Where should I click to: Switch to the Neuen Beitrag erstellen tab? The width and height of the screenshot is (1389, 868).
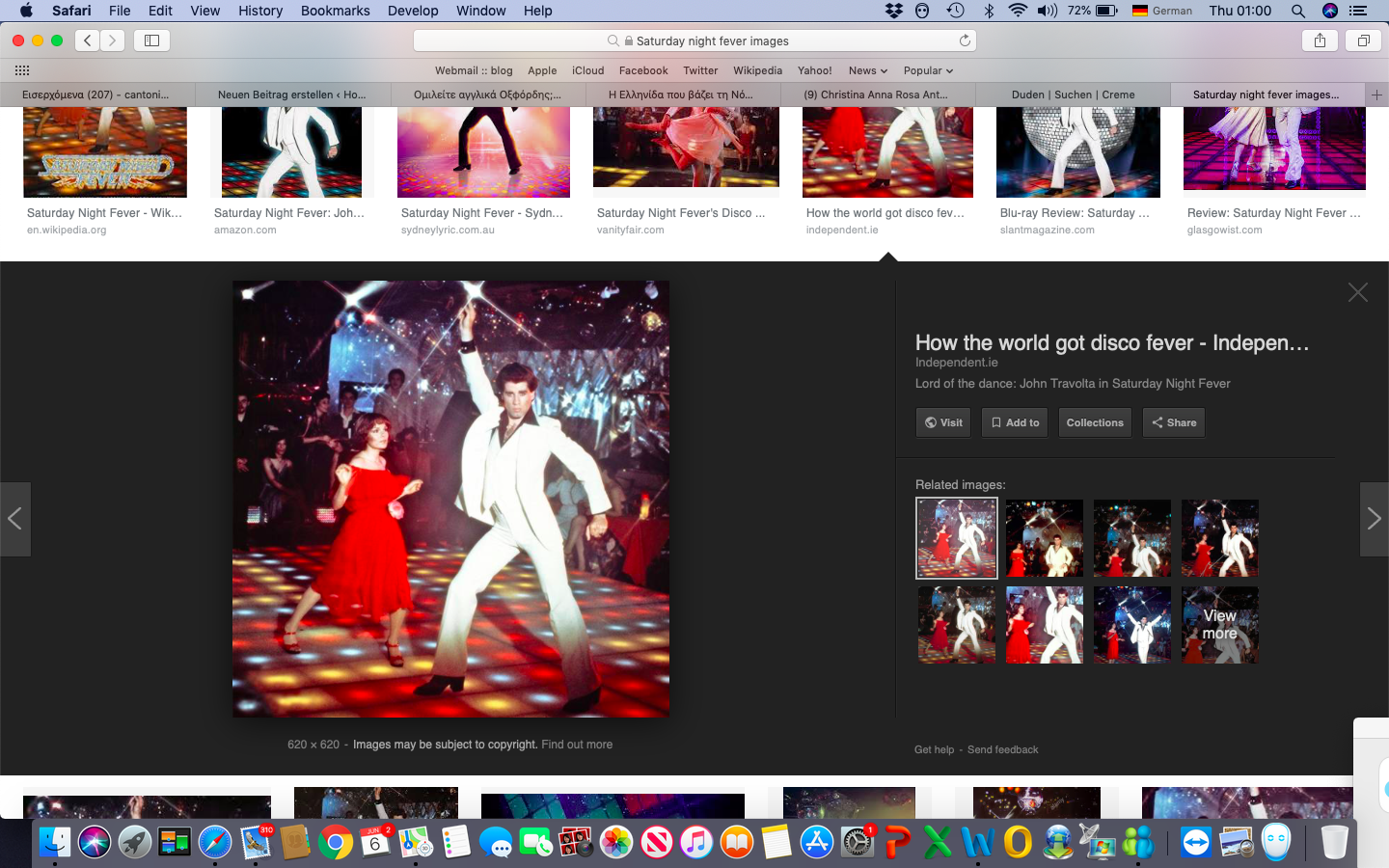tap(292, 95)
